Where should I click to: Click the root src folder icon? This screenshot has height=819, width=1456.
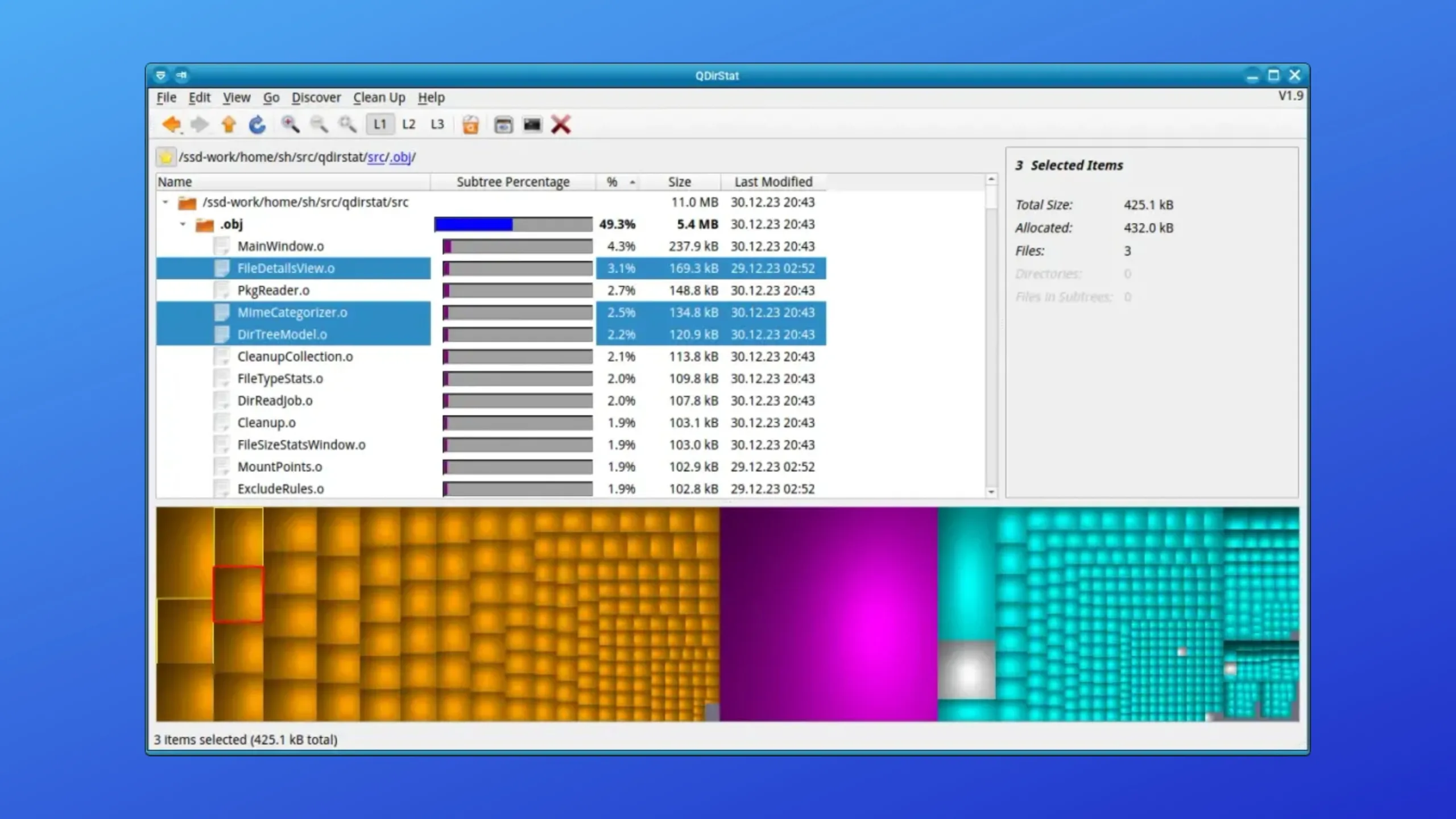coord(187,202)
